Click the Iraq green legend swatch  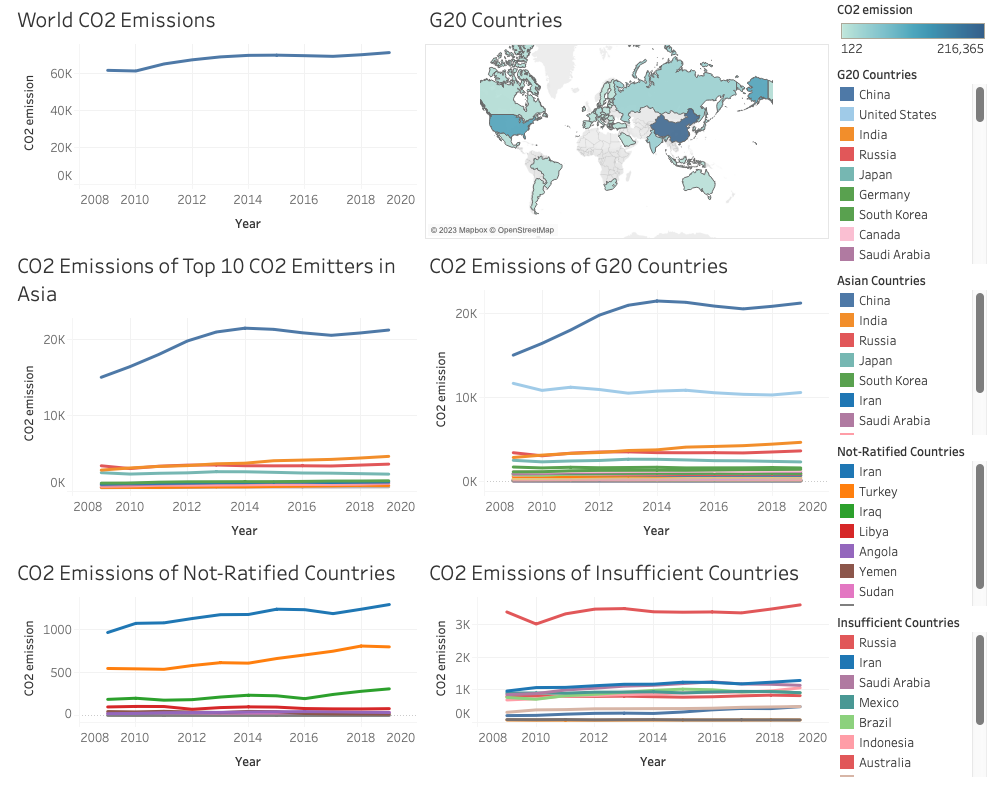click(847, 511)
